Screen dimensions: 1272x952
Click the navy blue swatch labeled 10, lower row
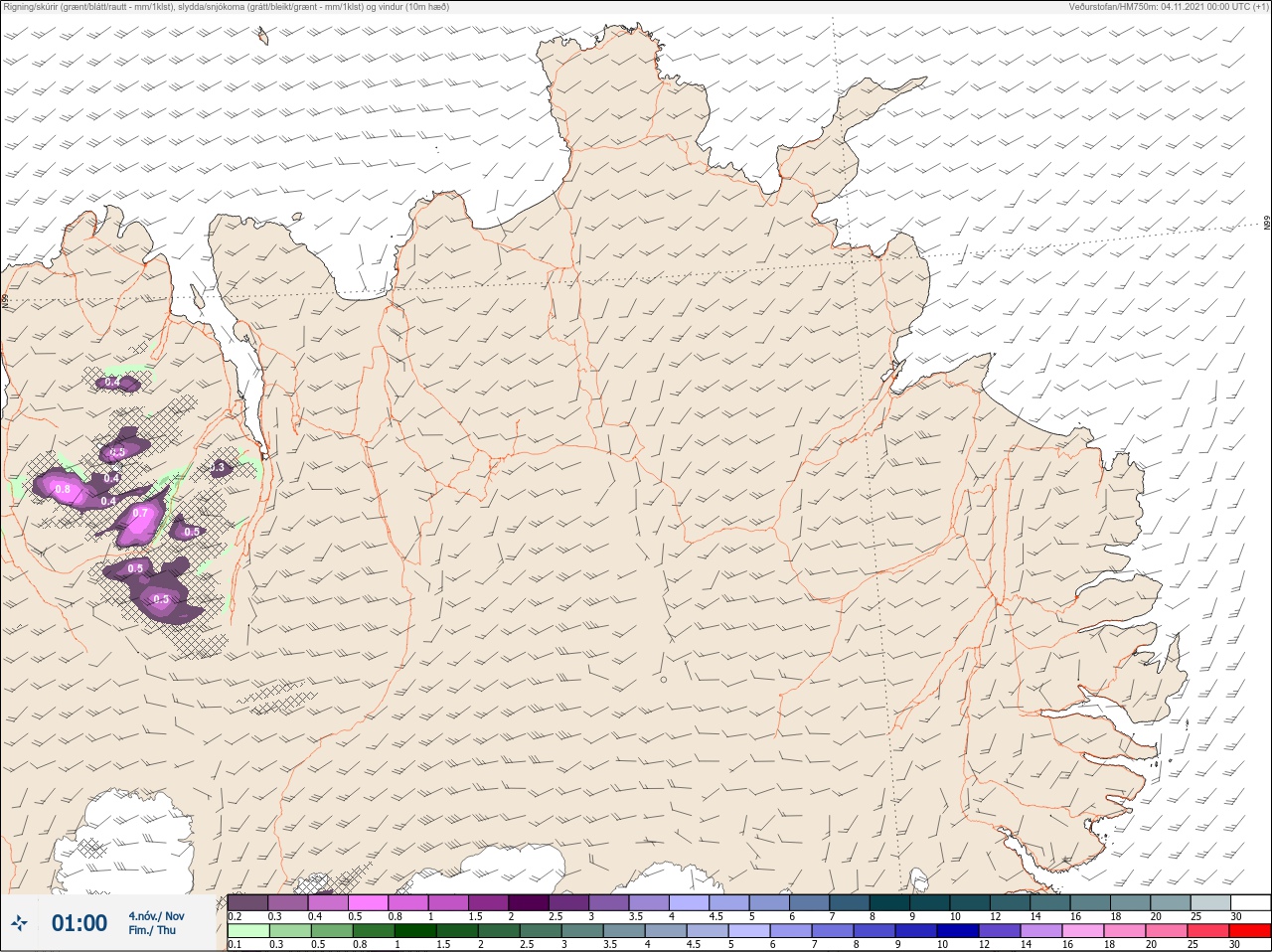coord(957,931)
